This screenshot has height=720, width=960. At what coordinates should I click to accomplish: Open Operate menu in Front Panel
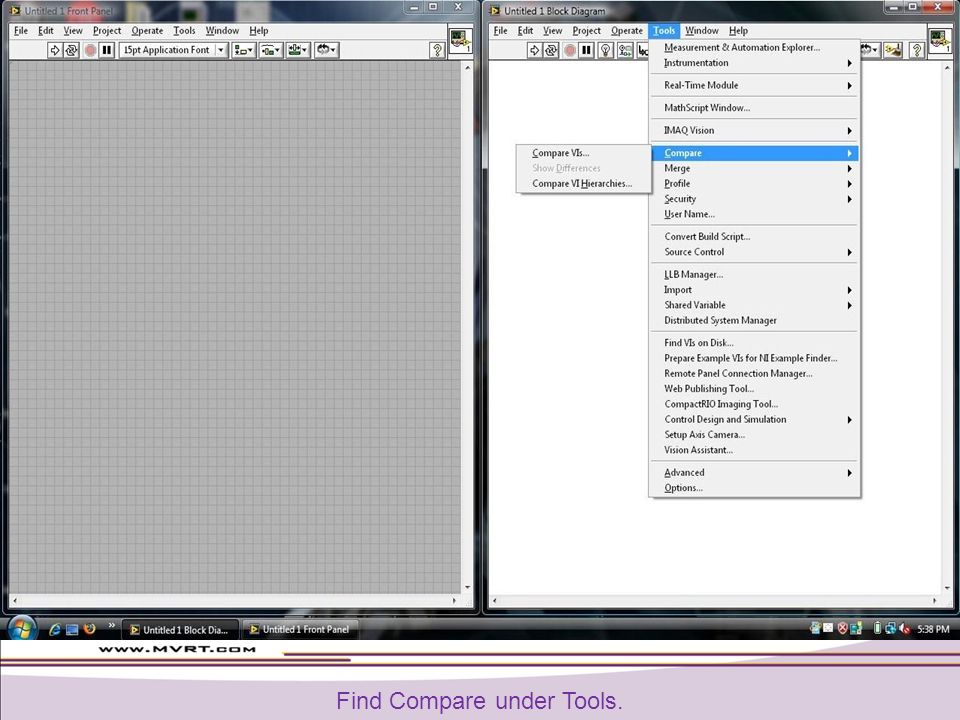coord(147,31)
